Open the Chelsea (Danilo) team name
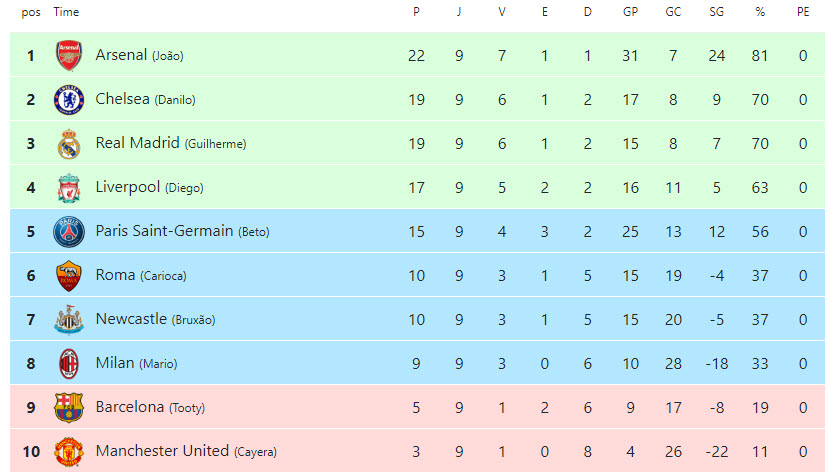827x475 pixels. pyautogui.click(x=145, y=99)
